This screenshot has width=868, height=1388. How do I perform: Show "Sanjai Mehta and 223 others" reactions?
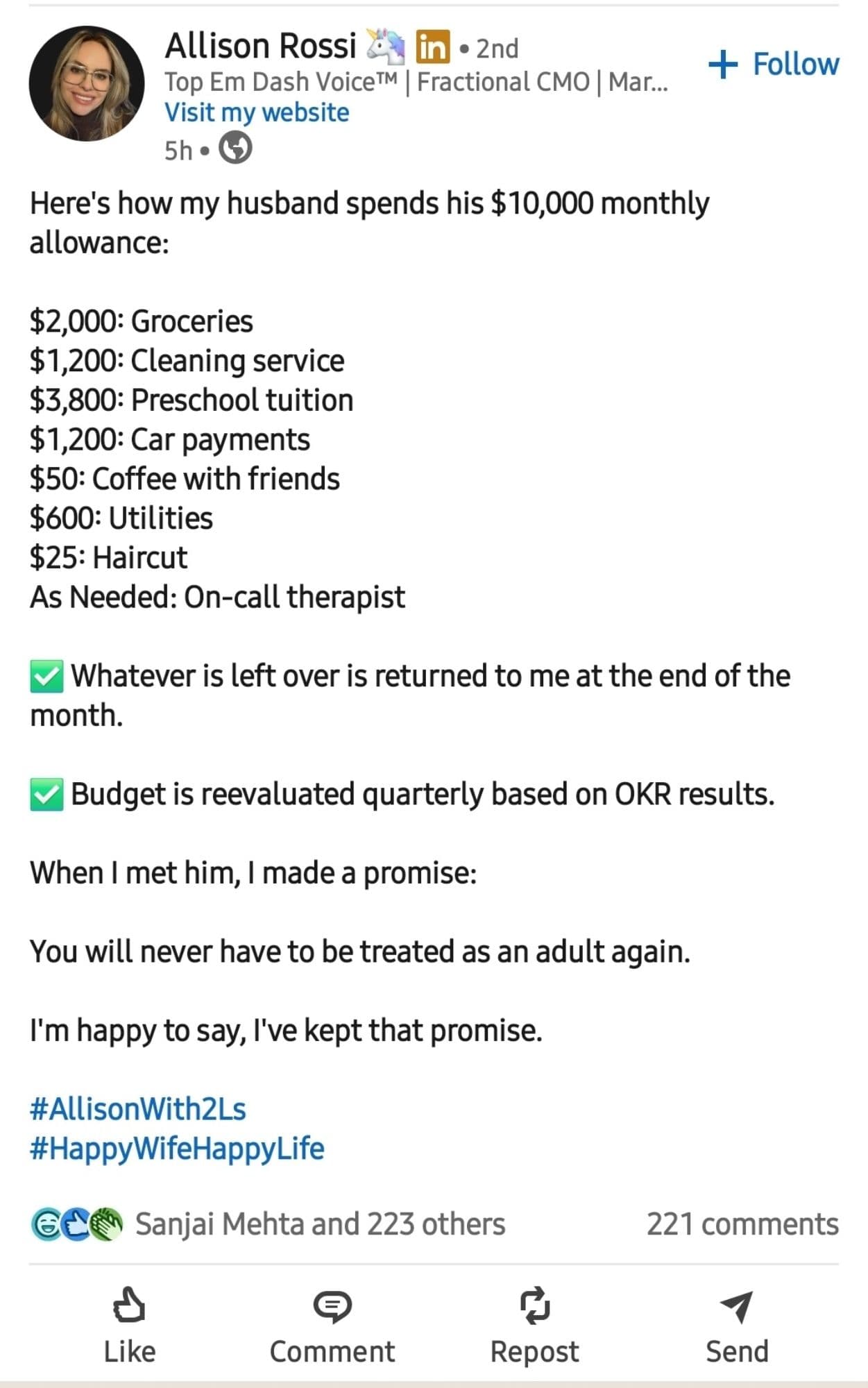tap(320, 1224)
